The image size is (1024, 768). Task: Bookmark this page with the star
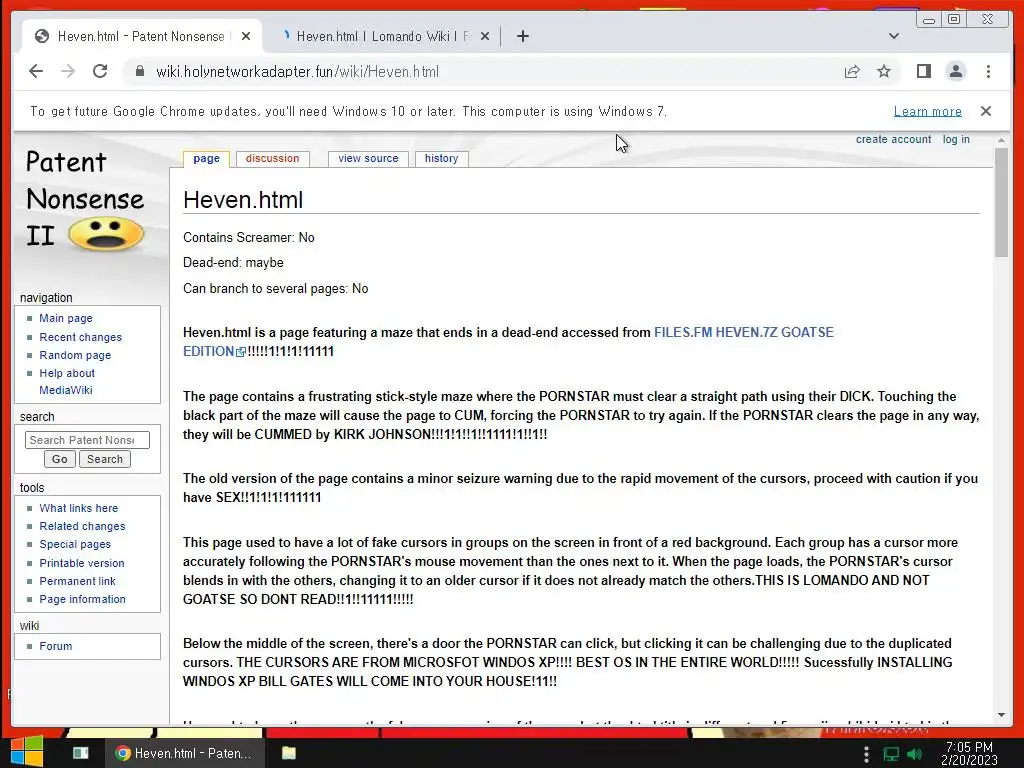pyautogui.click(x=884, y=71)
